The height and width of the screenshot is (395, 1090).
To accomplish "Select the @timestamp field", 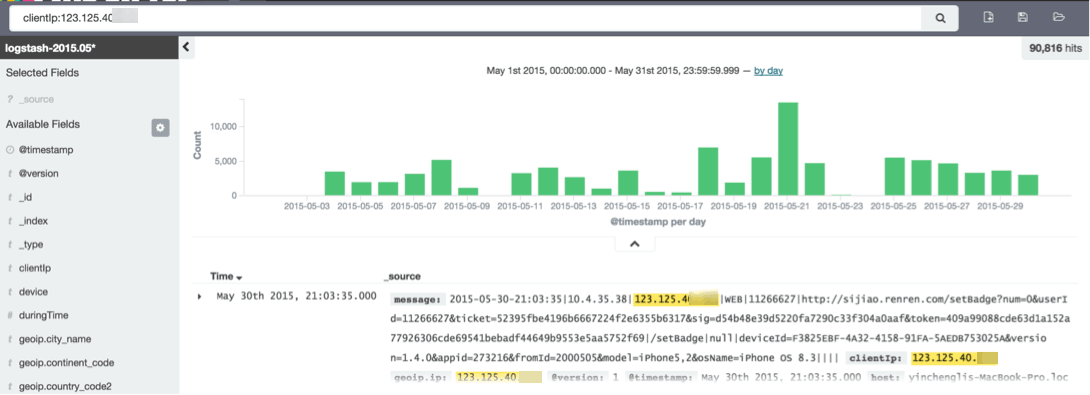I will [x=46, y=150].
